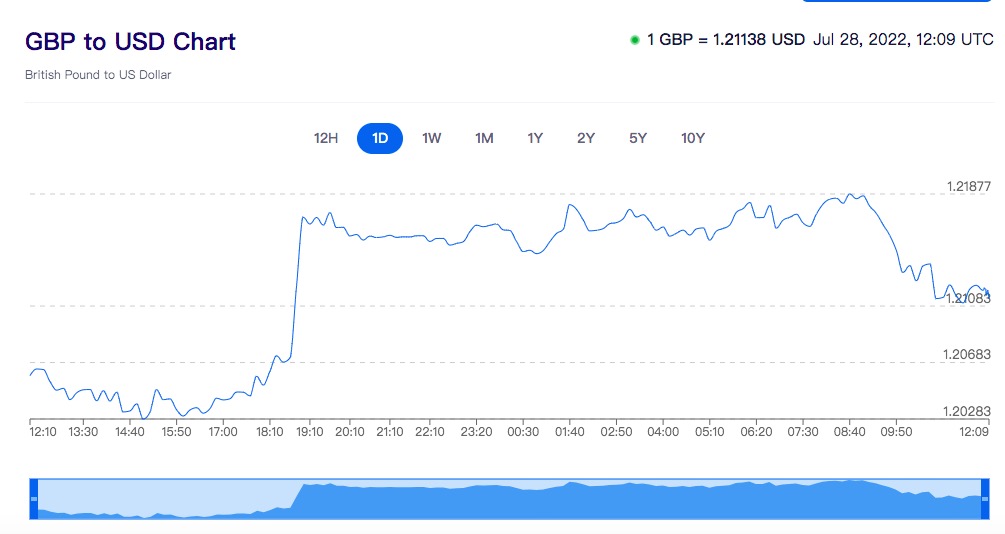Click the 12:09 end time axis label

click(974, 432)
